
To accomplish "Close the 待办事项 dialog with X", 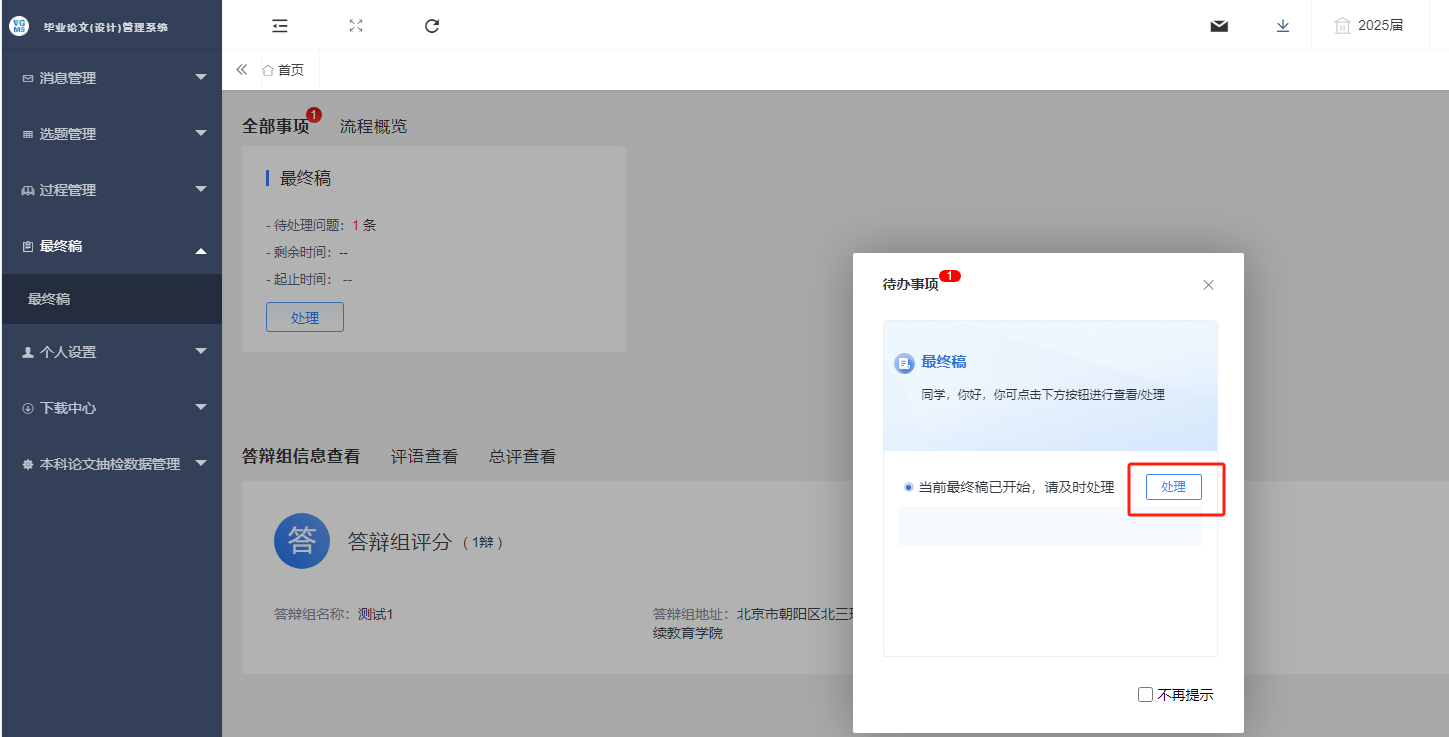I will click(x=1208, y=285).
